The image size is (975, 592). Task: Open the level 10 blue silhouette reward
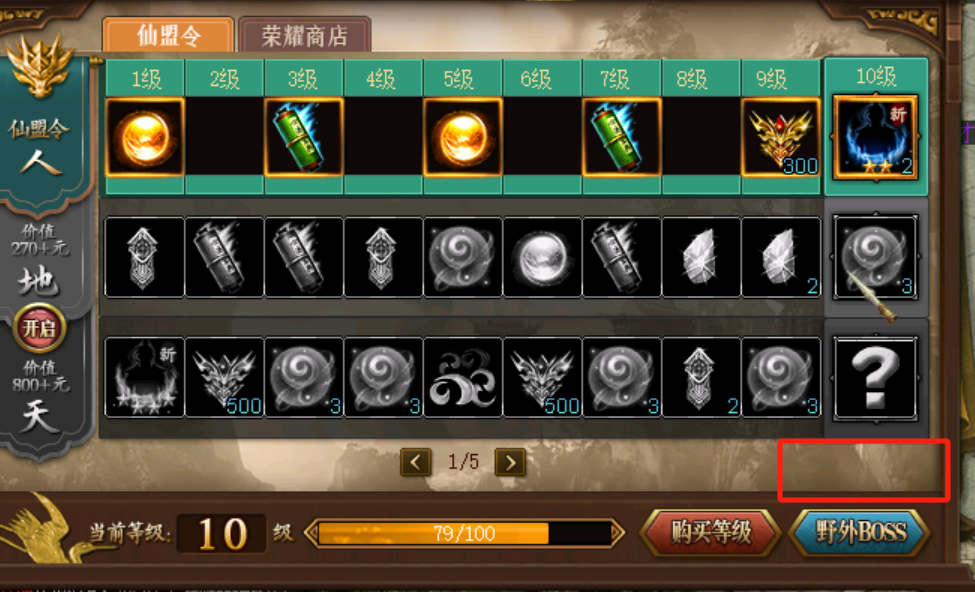876,137
